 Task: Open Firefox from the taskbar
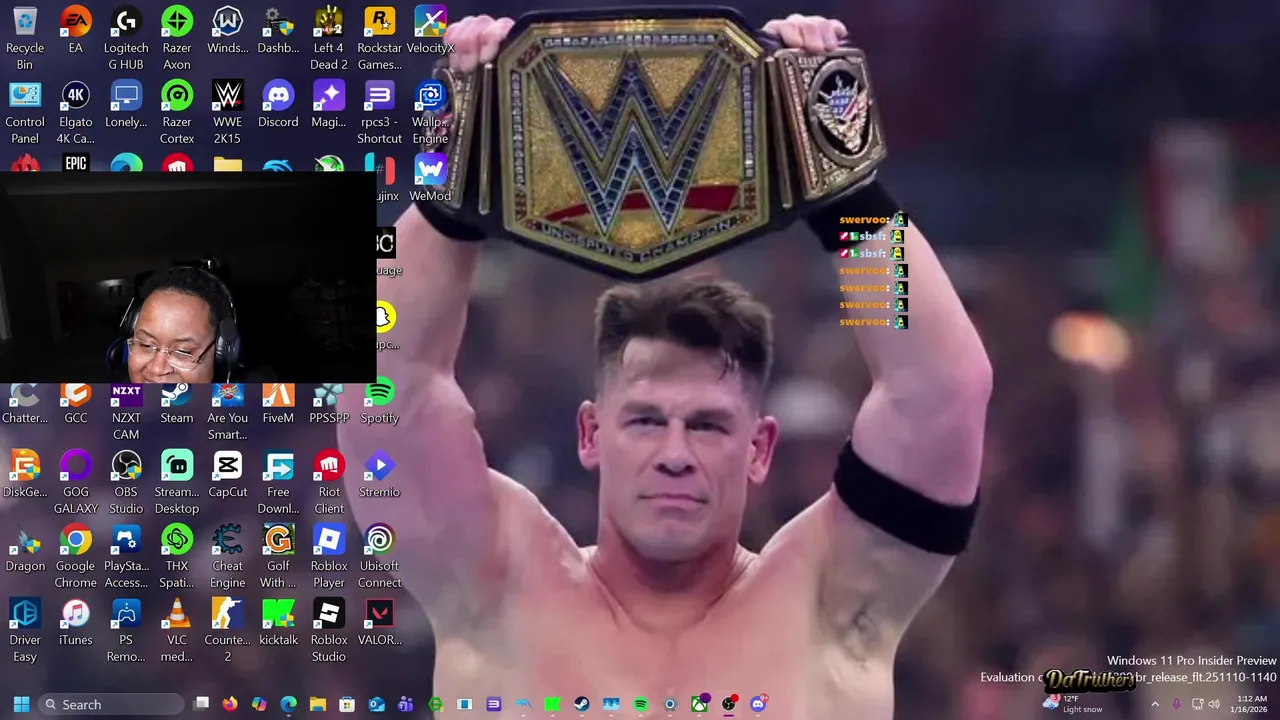point(230,704)
